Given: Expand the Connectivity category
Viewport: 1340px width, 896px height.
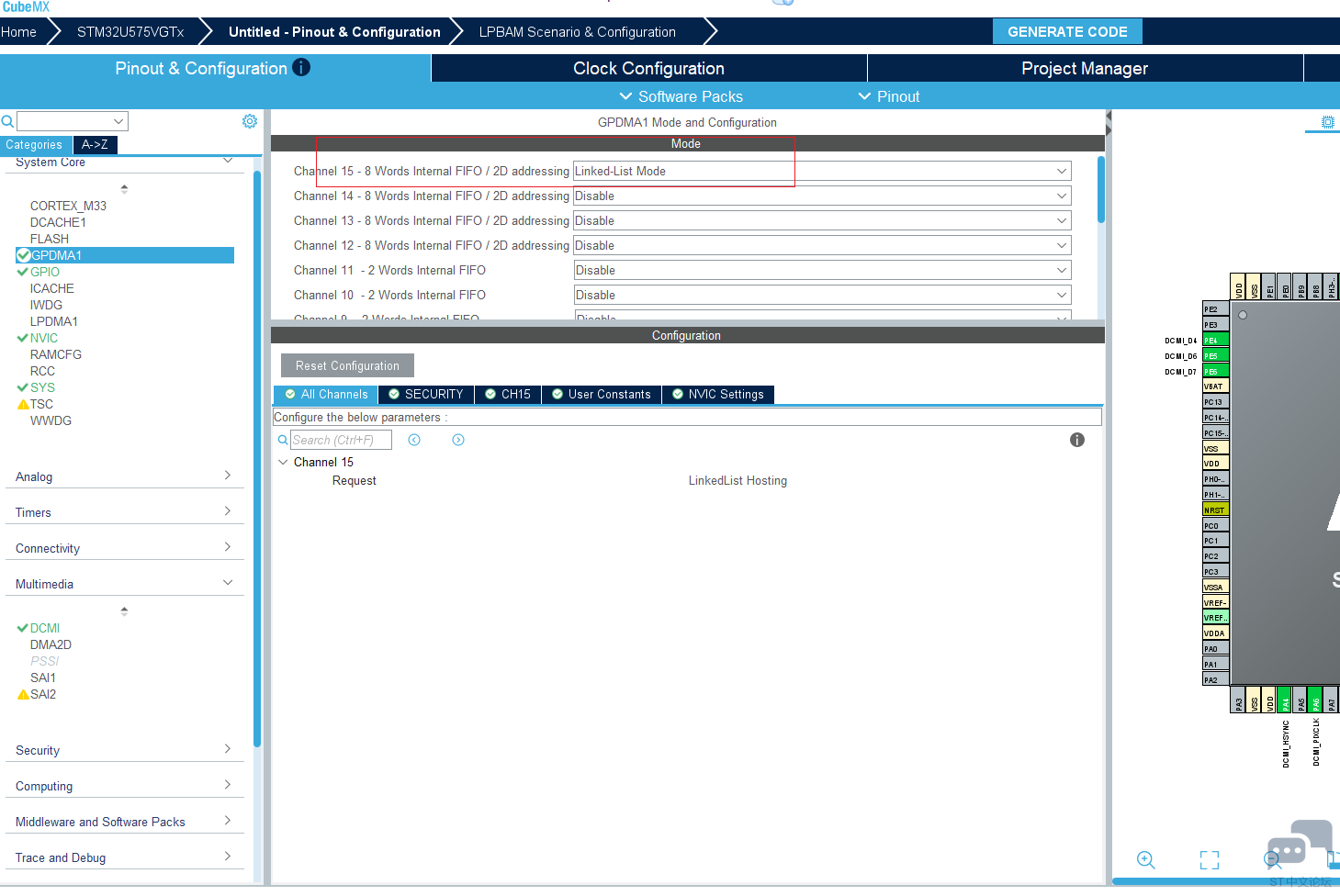Looking at the screenshot, I should (228, 547).
